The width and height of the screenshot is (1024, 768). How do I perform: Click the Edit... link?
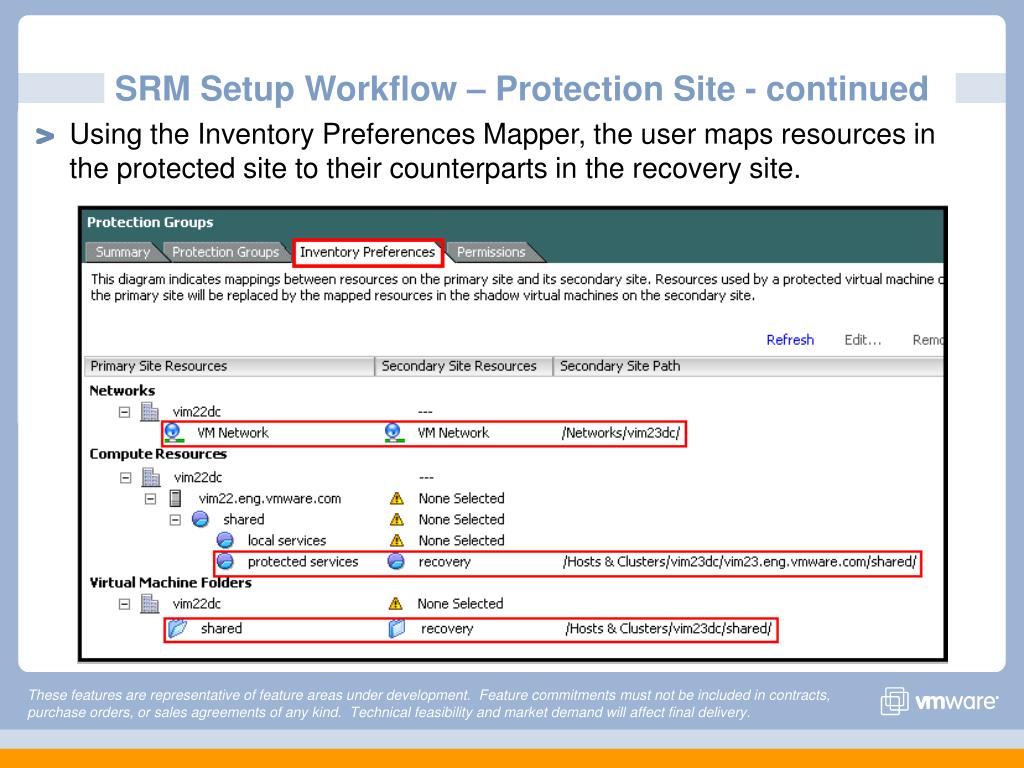pyautogui.click(x=863, y=340)
